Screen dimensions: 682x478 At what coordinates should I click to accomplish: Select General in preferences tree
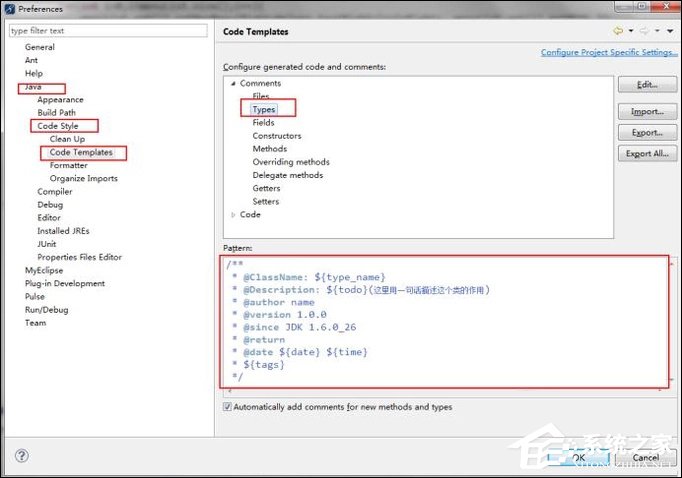click(40, 47)
